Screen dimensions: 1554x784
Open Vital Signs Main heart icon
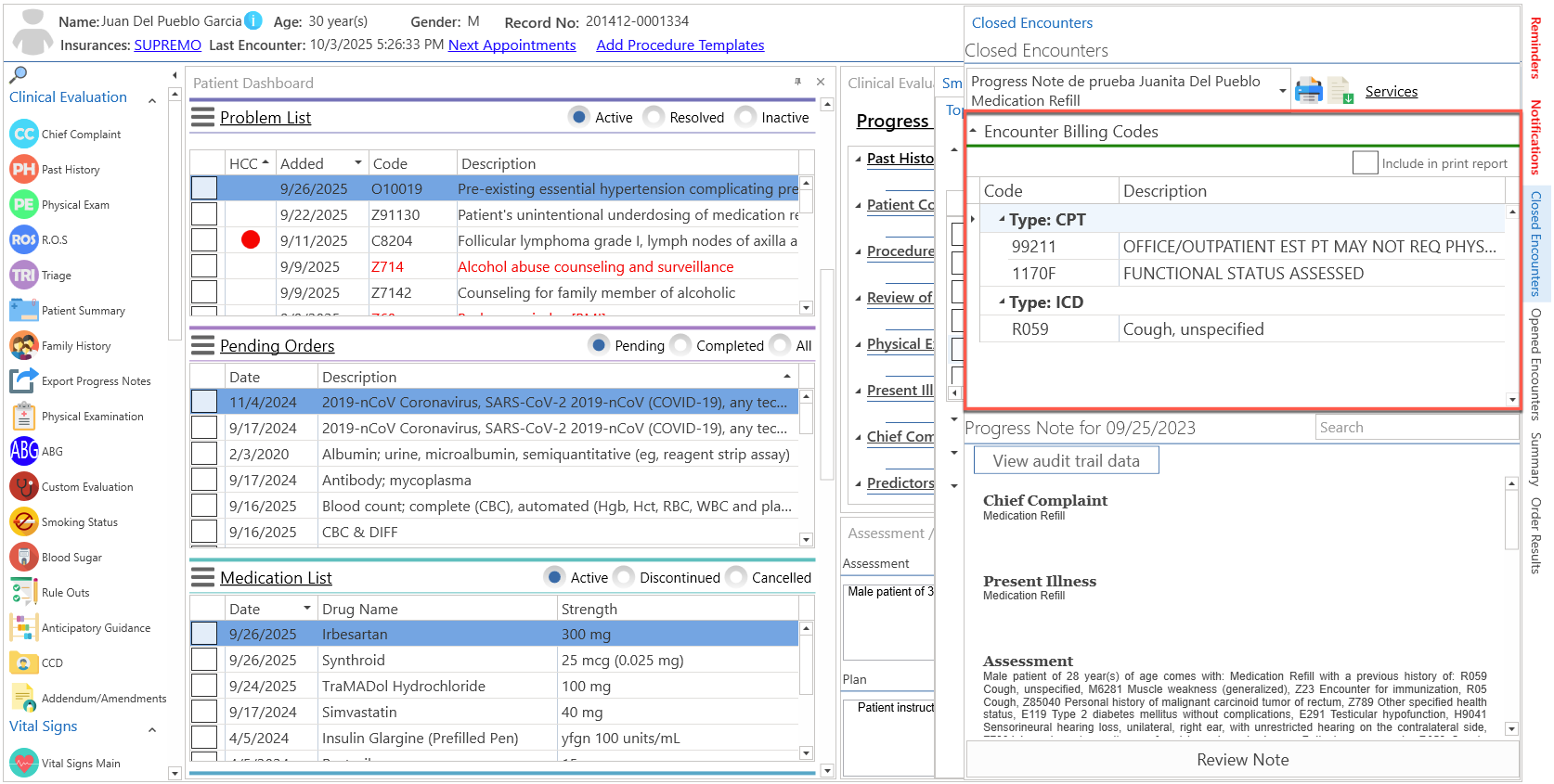(x=24, y=763)
